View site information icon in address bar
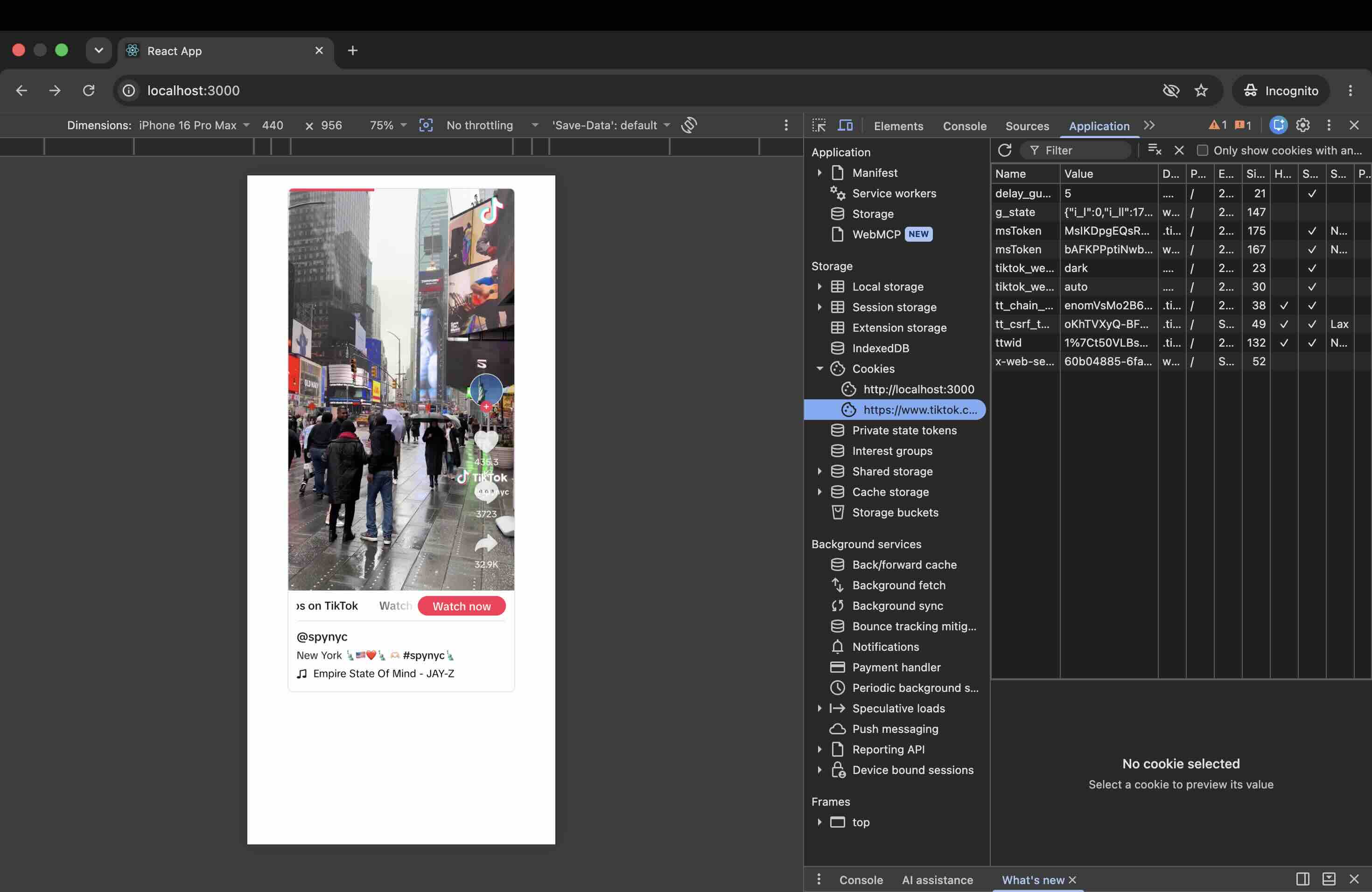The width and height of the screenshot is (1372, 892). [x=128, y=91]
